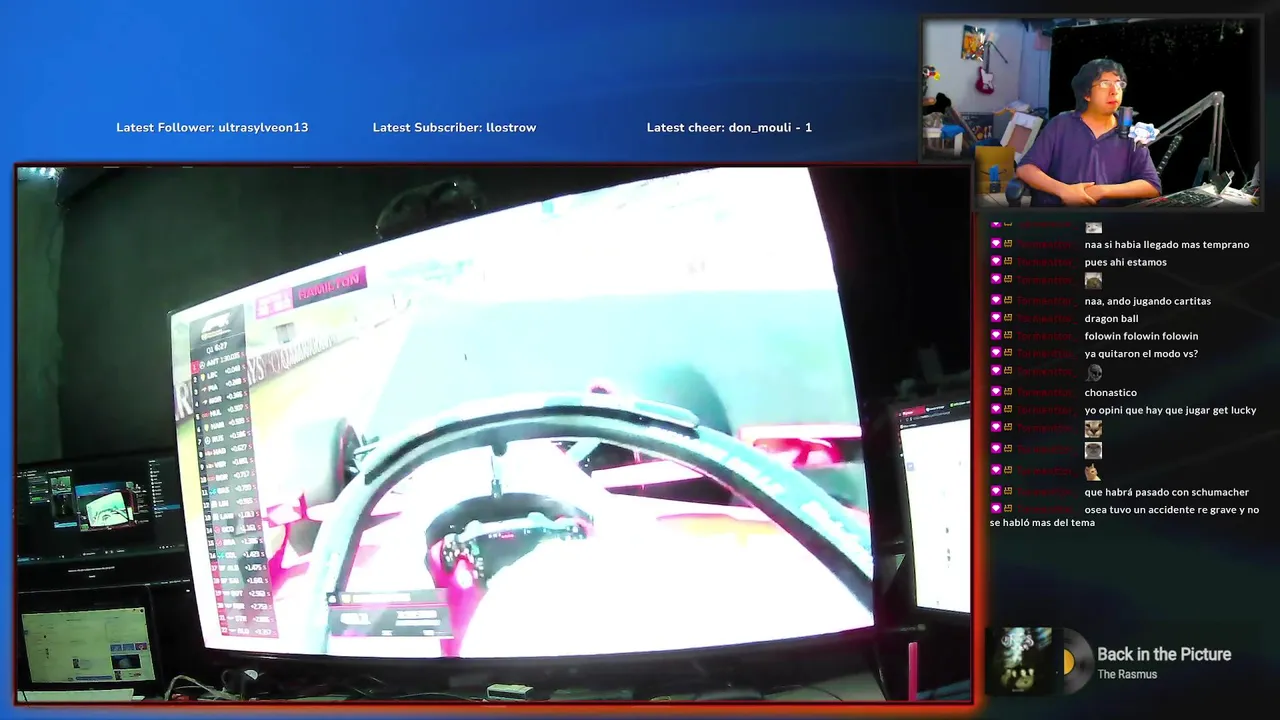The width and height of the screenshot is (1280, 720).
Task: Click the streamer's webcam feed
Action: (1092, 113)
